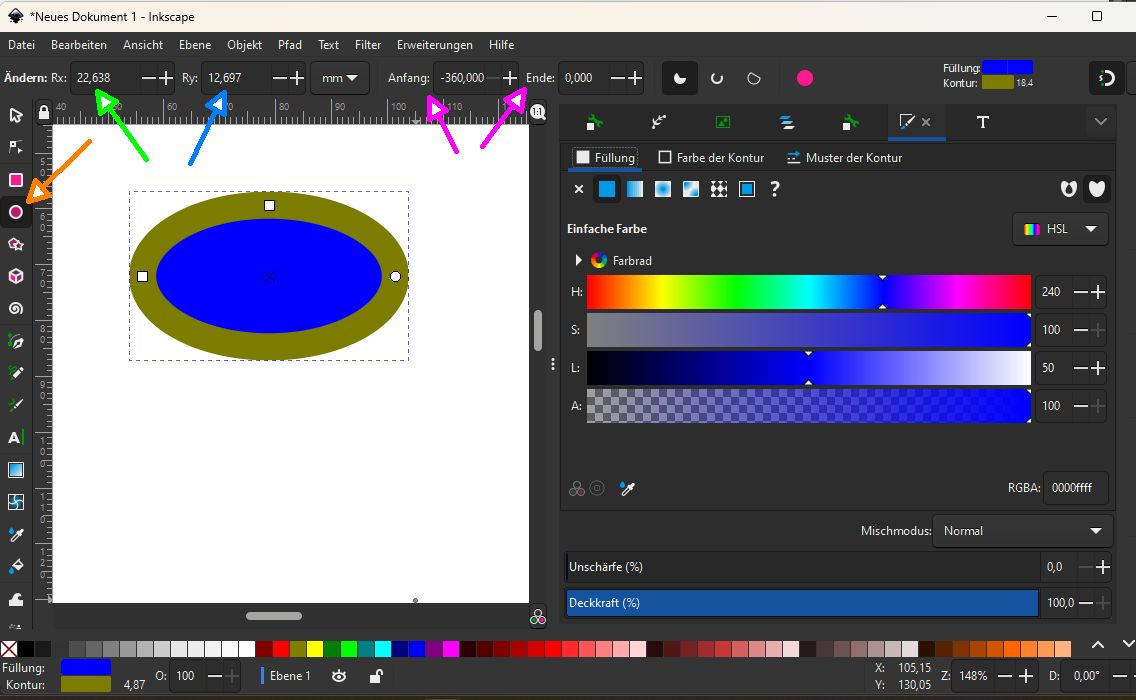Close the fill and stroke panel tab
1136x700 pixels.
tap(926, 122)
